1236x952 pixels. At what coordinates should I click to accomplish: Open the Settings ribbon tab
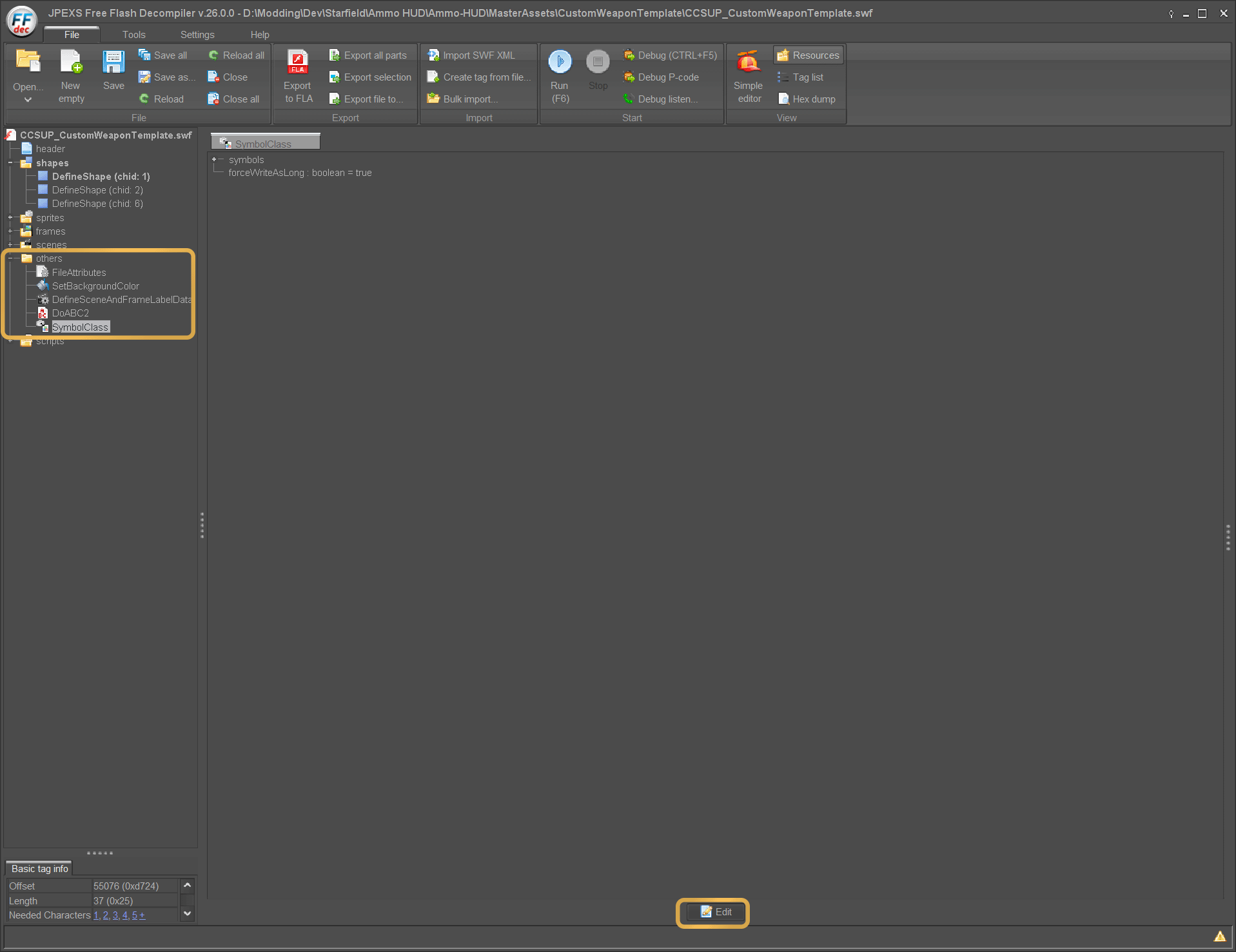pyautogui.click(x=197, y=35)
